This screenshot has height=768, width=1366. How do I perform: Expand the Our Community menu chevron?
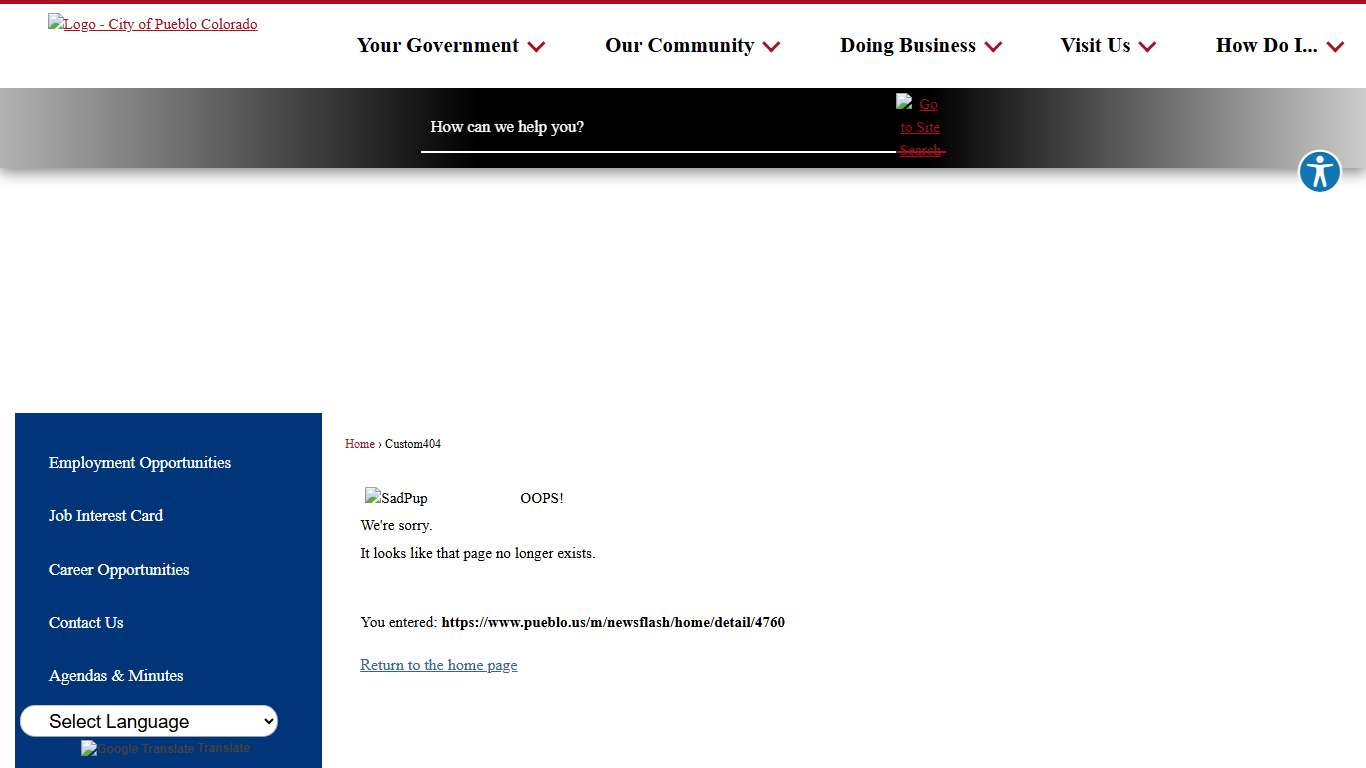771,47
